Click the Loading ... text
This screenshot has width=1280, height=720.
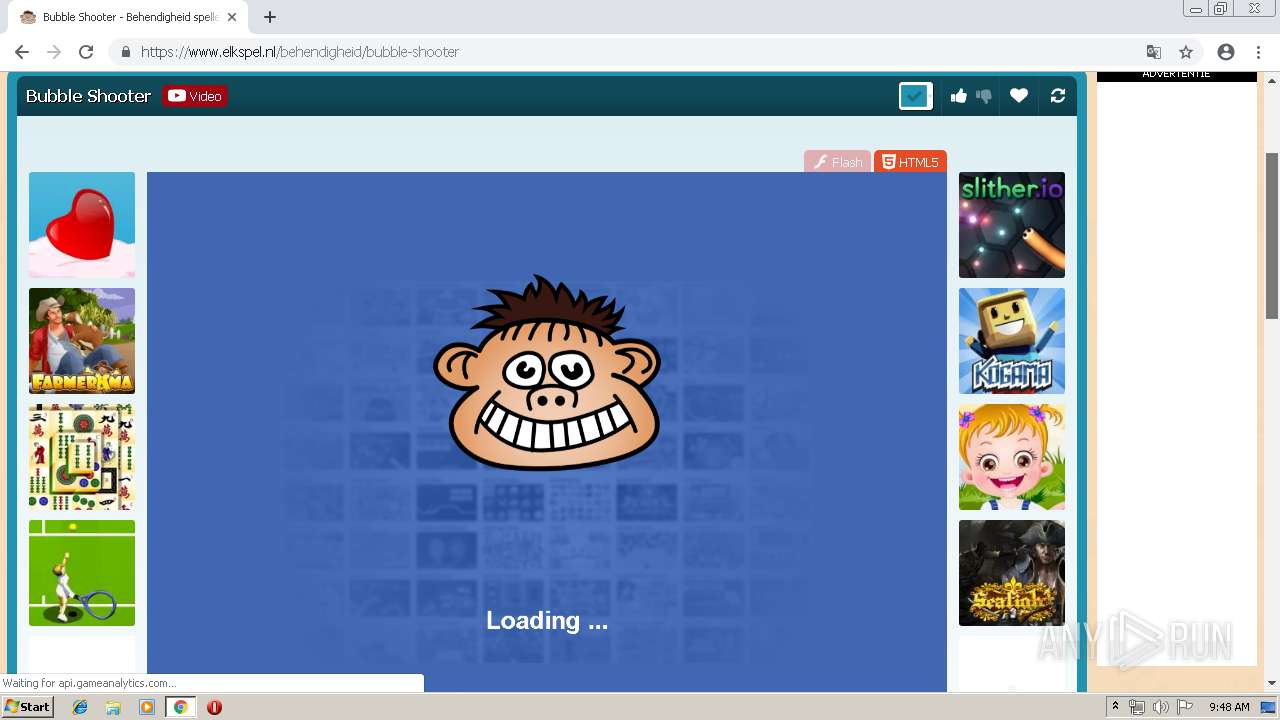(x=547, y=621)
